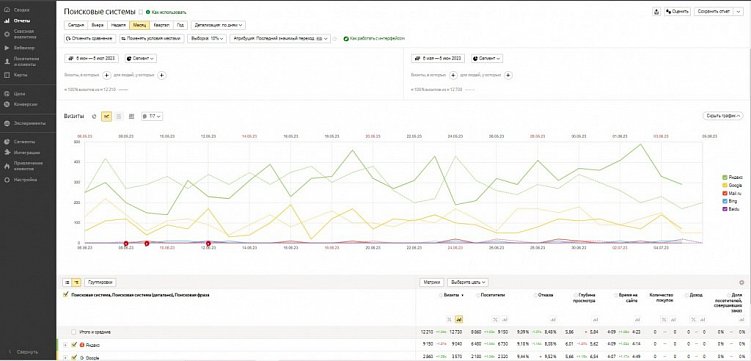
Task: Select the Визиты column radio button
Action: [441, 295]
